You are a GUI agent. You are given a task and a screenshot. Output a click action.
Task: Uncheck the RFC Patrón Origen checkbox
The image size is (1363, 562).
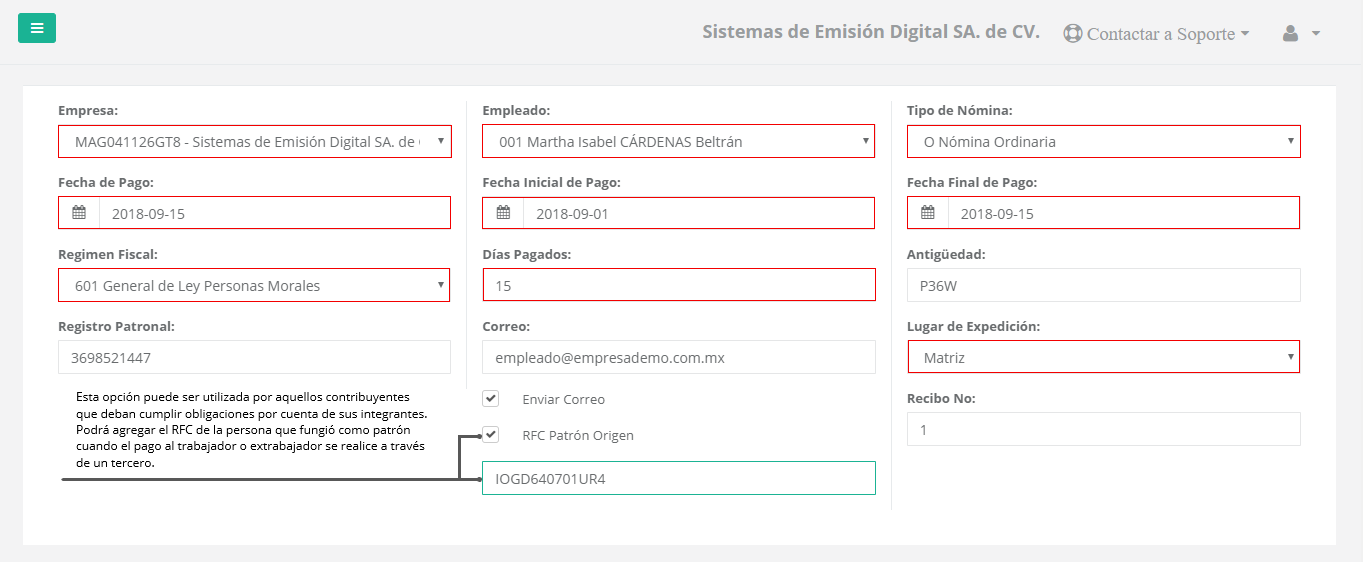[490, 434]
